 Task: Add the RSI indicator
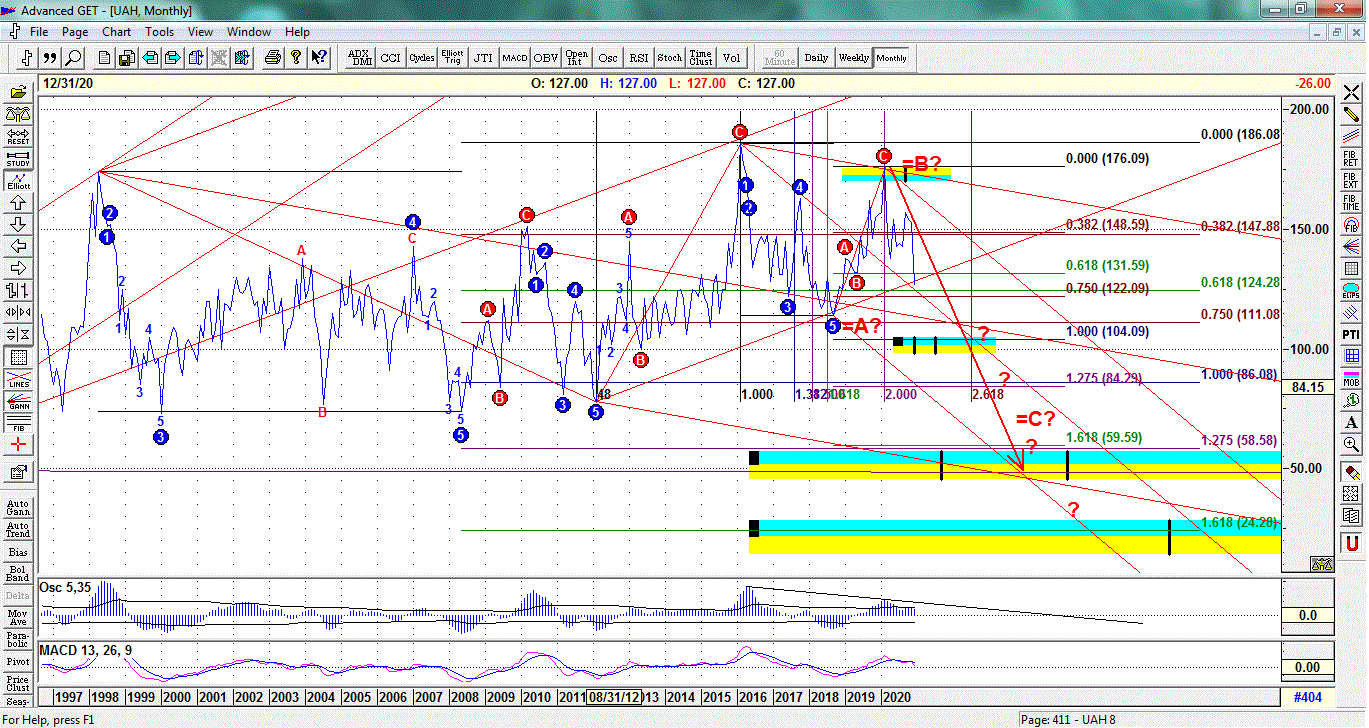click(638, 57)
